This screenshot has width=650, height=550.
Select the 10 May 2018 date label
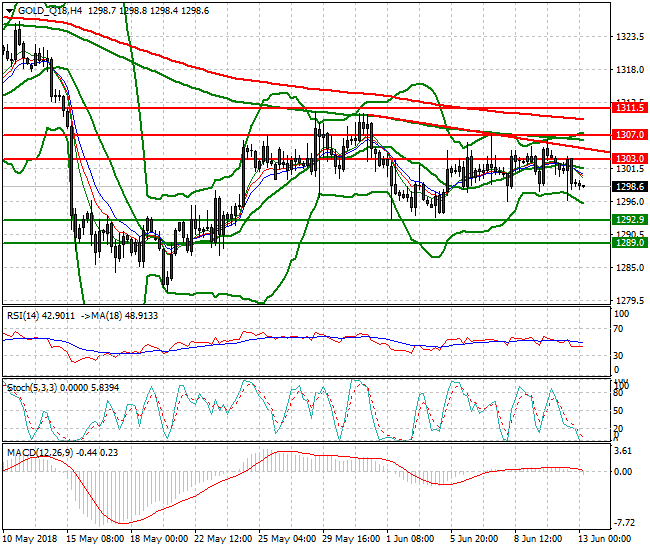coord(30,539)
